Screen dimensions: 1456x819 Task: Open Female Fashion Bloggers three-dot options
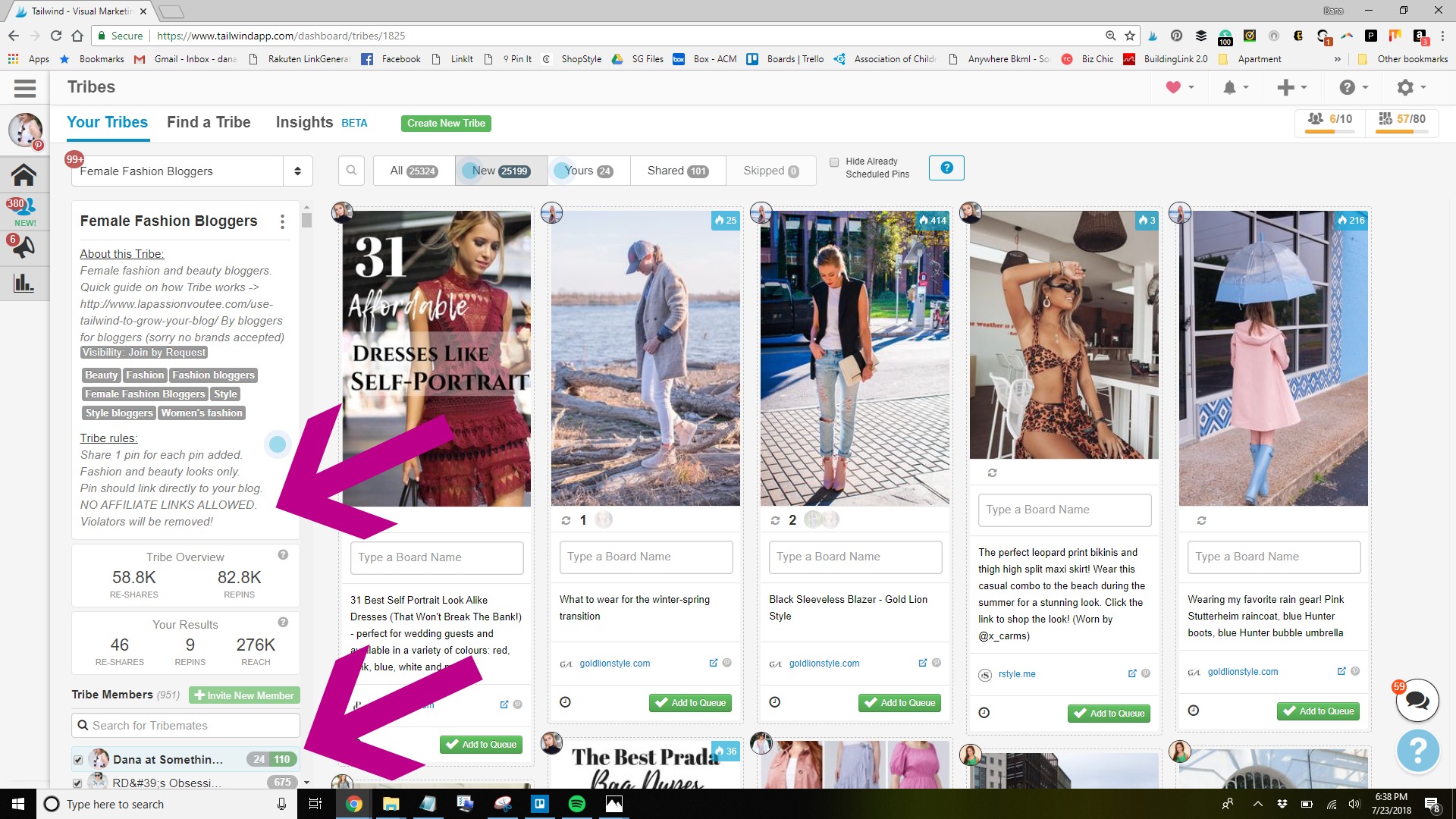click(282, 221)
